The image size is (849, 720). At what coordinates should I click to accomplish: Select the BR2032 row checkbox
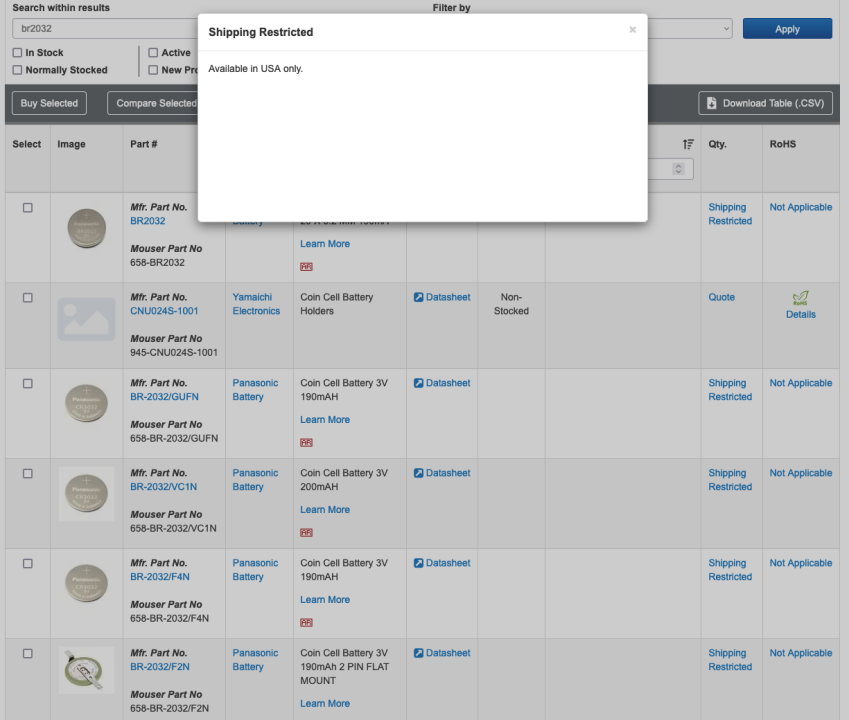pos(28,208)
